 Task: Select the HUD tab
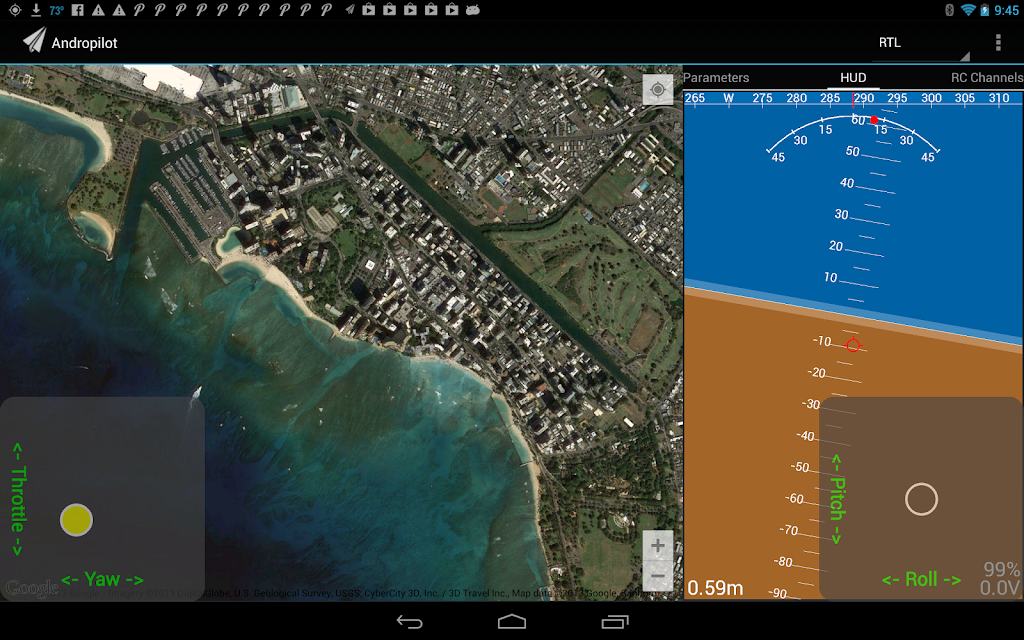click(853, 78)
